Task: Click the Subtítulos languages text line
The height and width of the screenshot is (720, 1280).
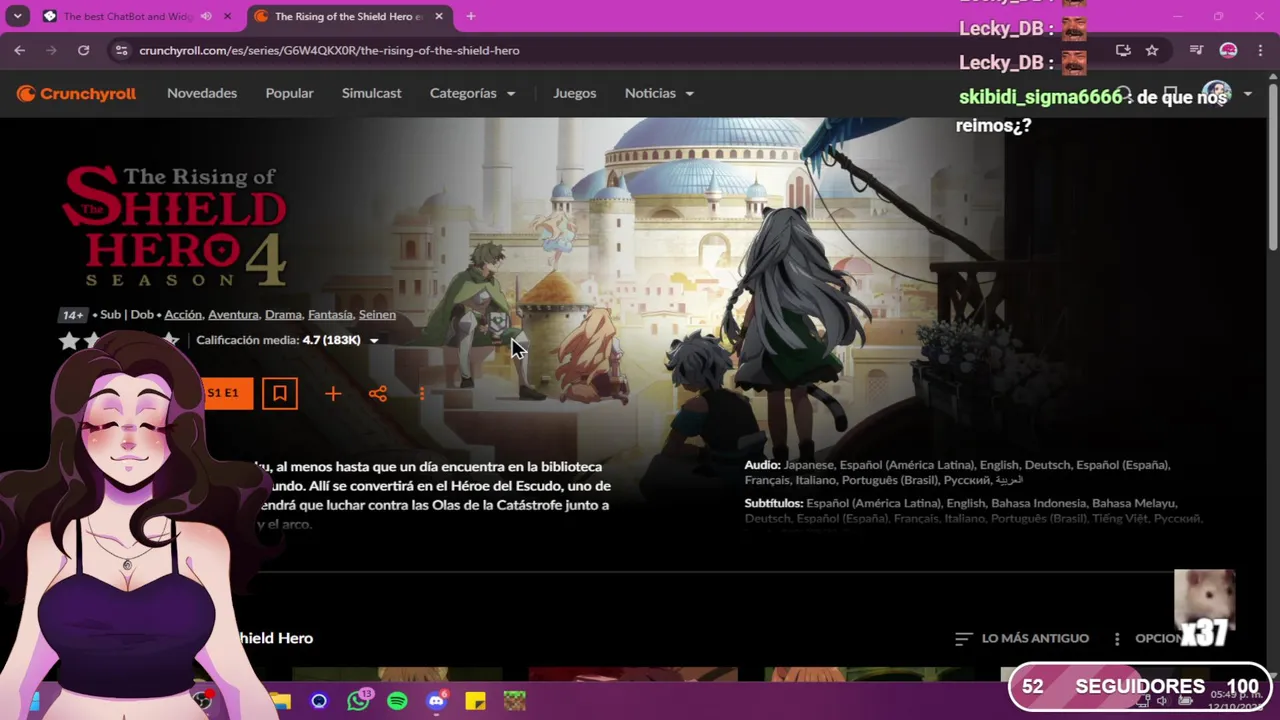Action: tap(972, 511)
